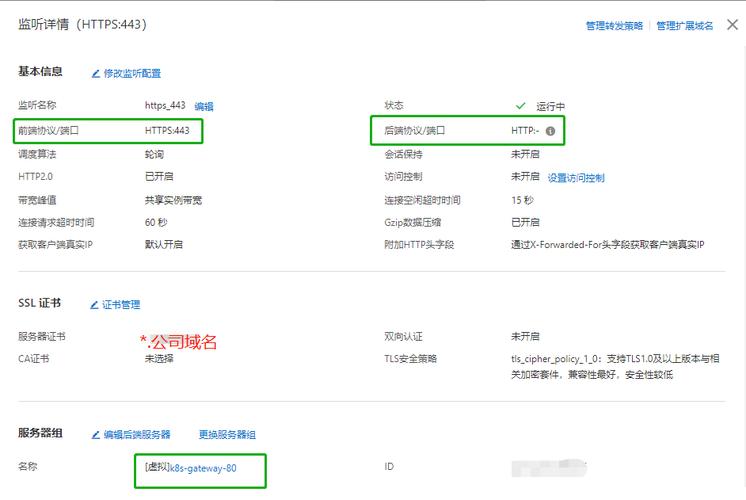
Task: Select 运行中 status text
Action: (550, 107)
